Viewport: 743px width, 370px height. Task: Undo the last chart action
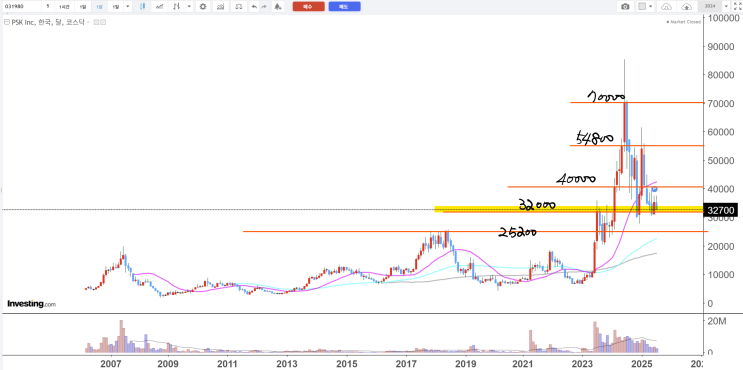(x=254, y=7)
